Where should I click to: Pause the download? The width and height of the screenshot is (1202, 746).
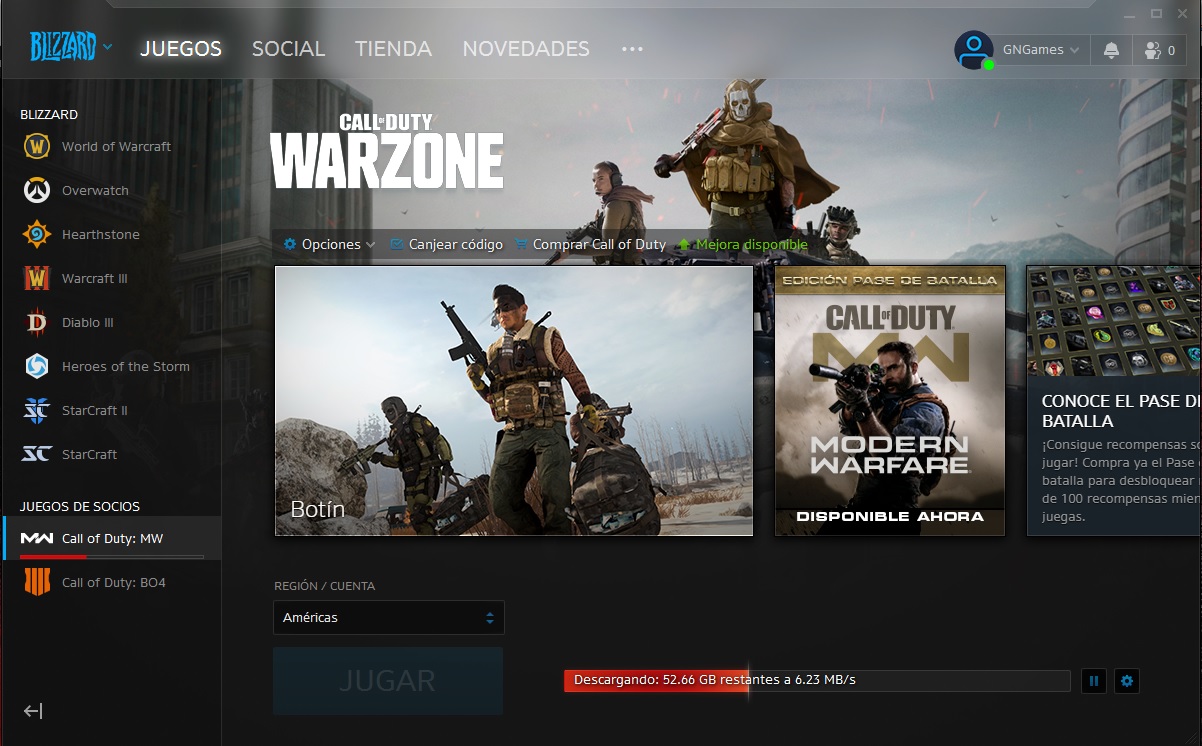(1094, 681)
